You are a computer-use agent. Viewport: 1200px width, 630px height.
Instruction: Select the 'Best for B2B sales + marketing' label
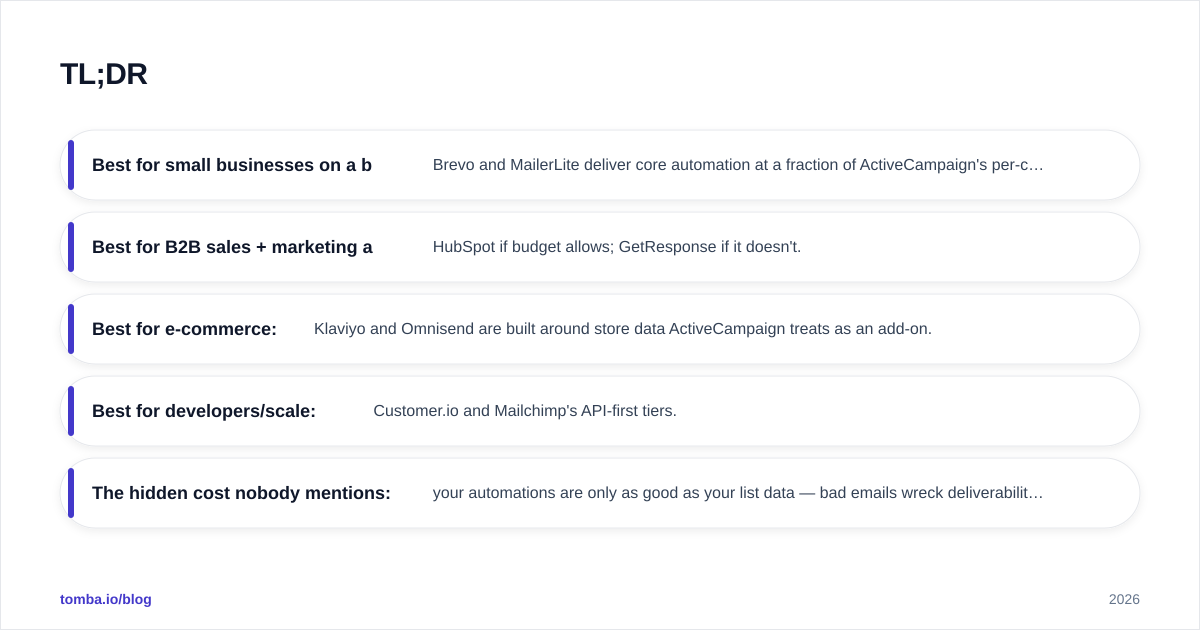232,247
